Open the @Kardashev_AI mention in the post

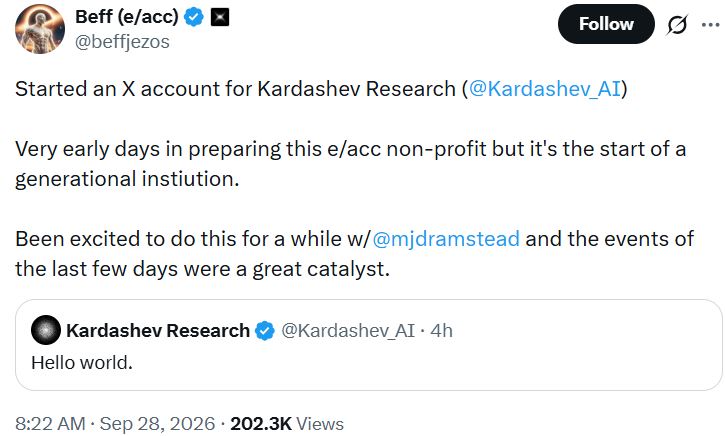click(545, 89)
